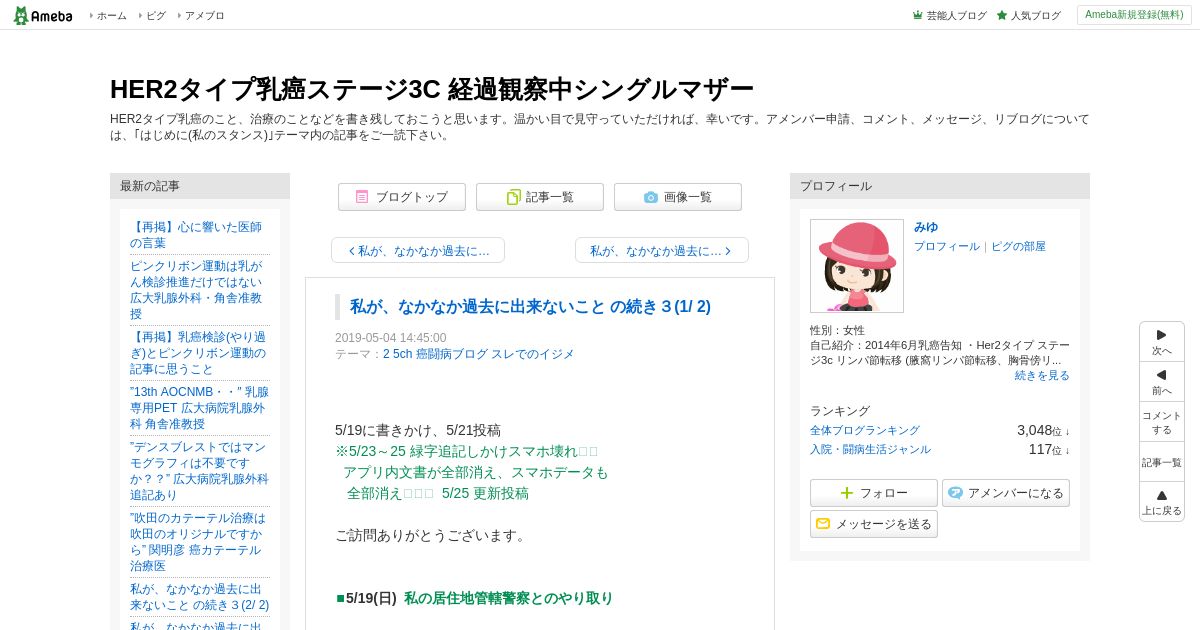Open theme 2 5ch 癌闘病ブログ スレでのイジメ

click(x=478, y=354)
